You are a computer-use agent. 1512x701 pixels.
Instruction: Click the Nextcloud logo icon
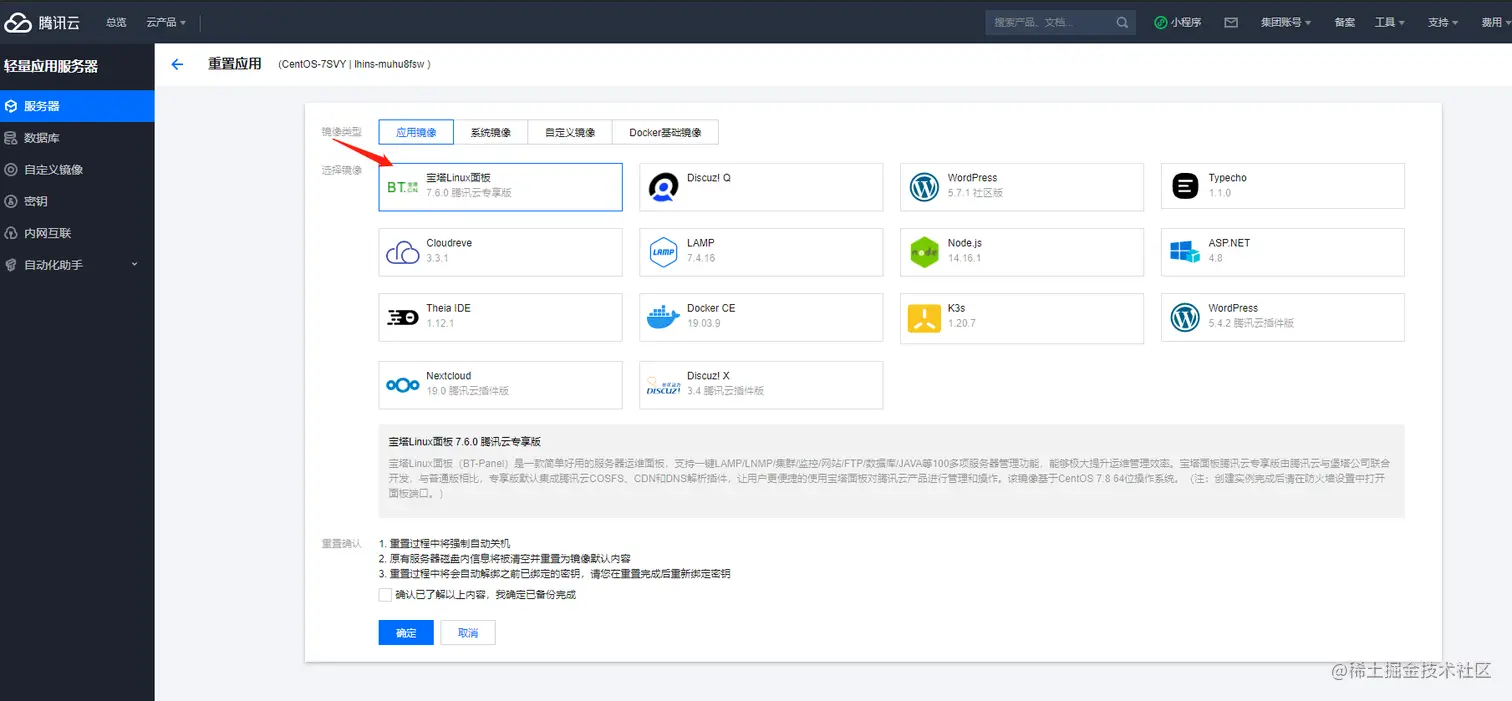[402, 385]
